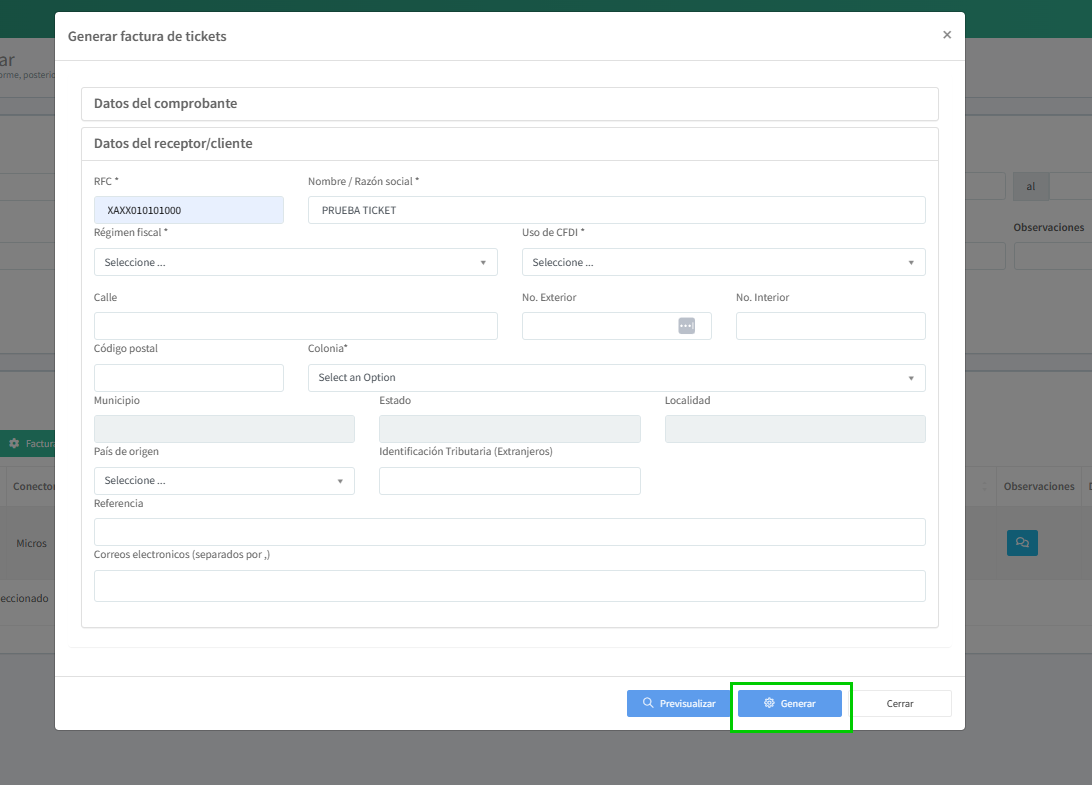Click the Observaciones column header in background table
The height and width of the screenshot is (785, 1092).
(x=1038, y=486)
